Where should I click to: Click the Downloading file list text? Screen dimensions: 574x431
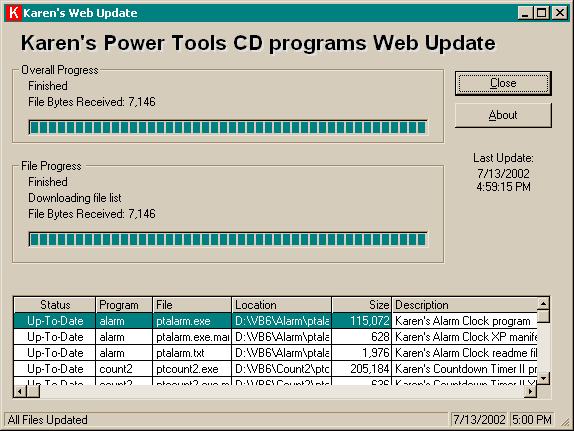(75, 198)
